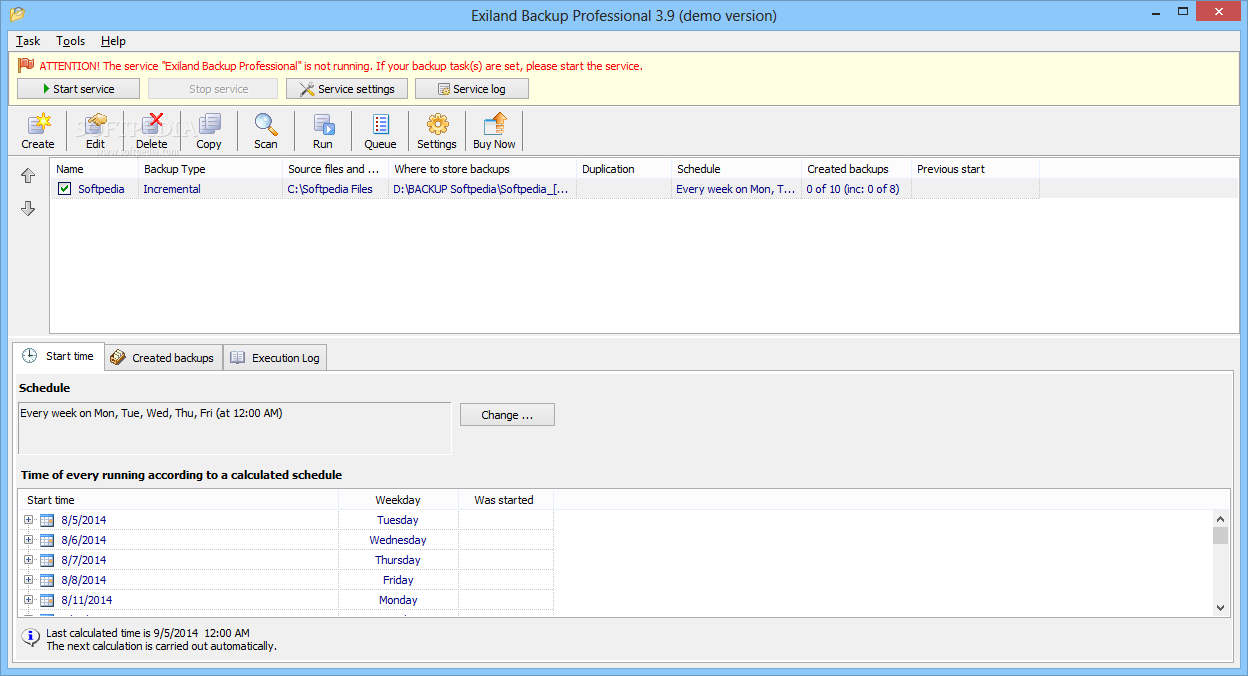Click the Buy Now toolbar icon
This screenshot has width=1248, height=676.
coord(494,125)
